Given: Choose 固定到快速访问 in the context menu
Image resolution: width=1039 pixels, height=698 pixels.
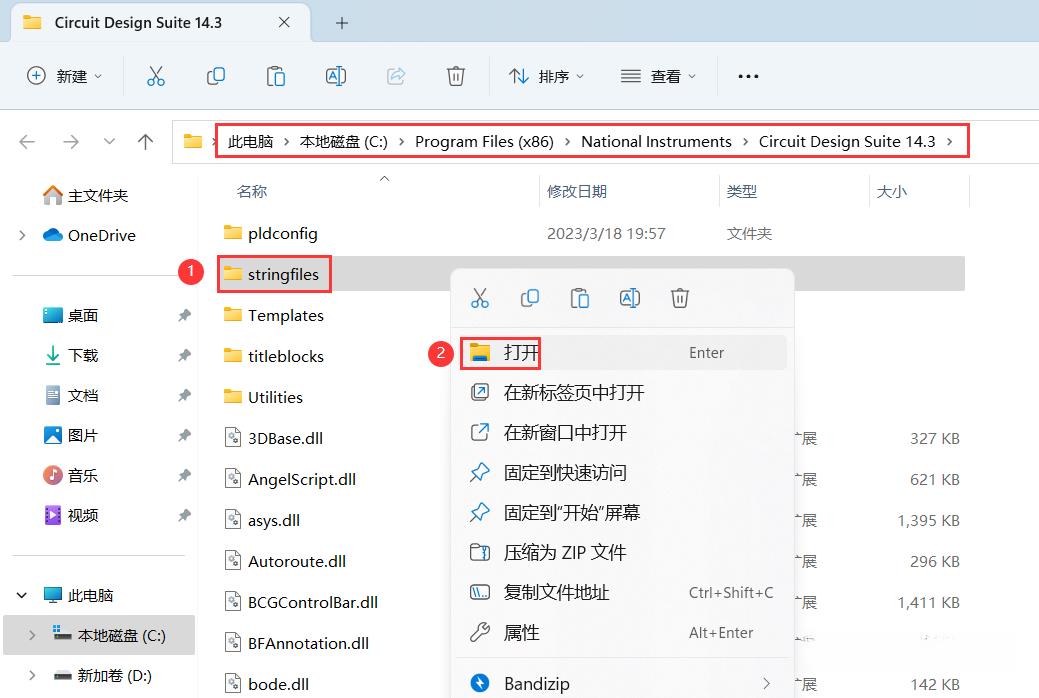Looking at the screenshot, I should pyautogui.click(x=623, y=473).
